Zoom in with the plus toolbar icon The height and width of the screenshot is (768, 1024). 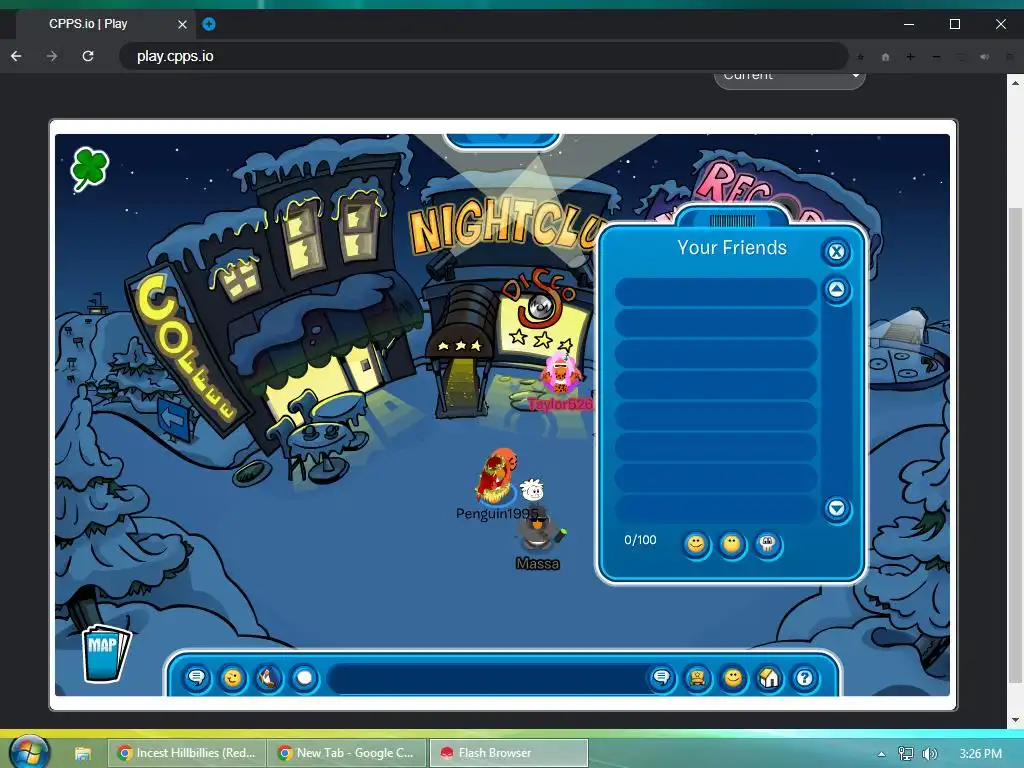910,57
